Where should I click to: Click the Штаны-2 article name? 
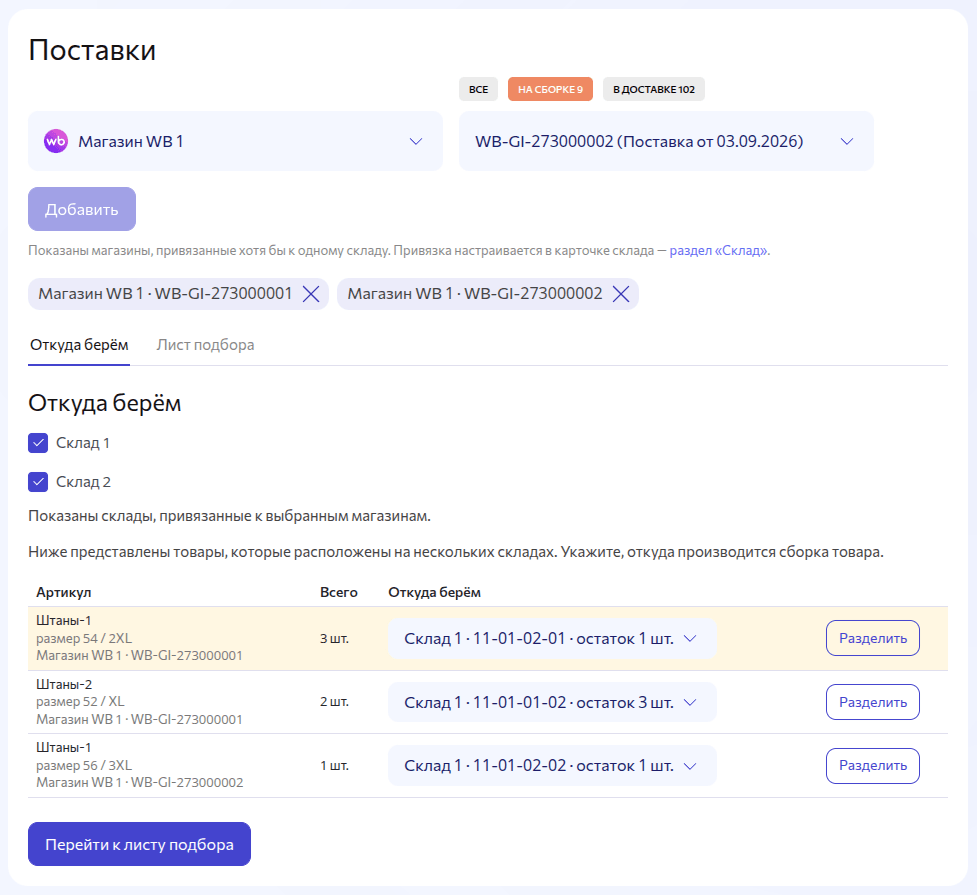click(64, 684)
